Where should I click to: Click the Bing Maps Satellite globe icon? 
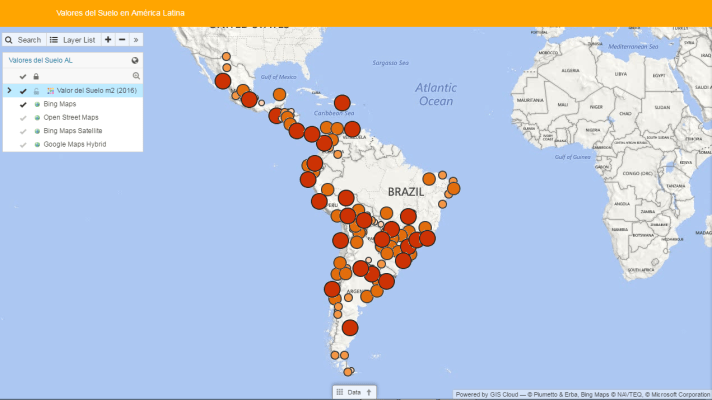tap(37, 131)
